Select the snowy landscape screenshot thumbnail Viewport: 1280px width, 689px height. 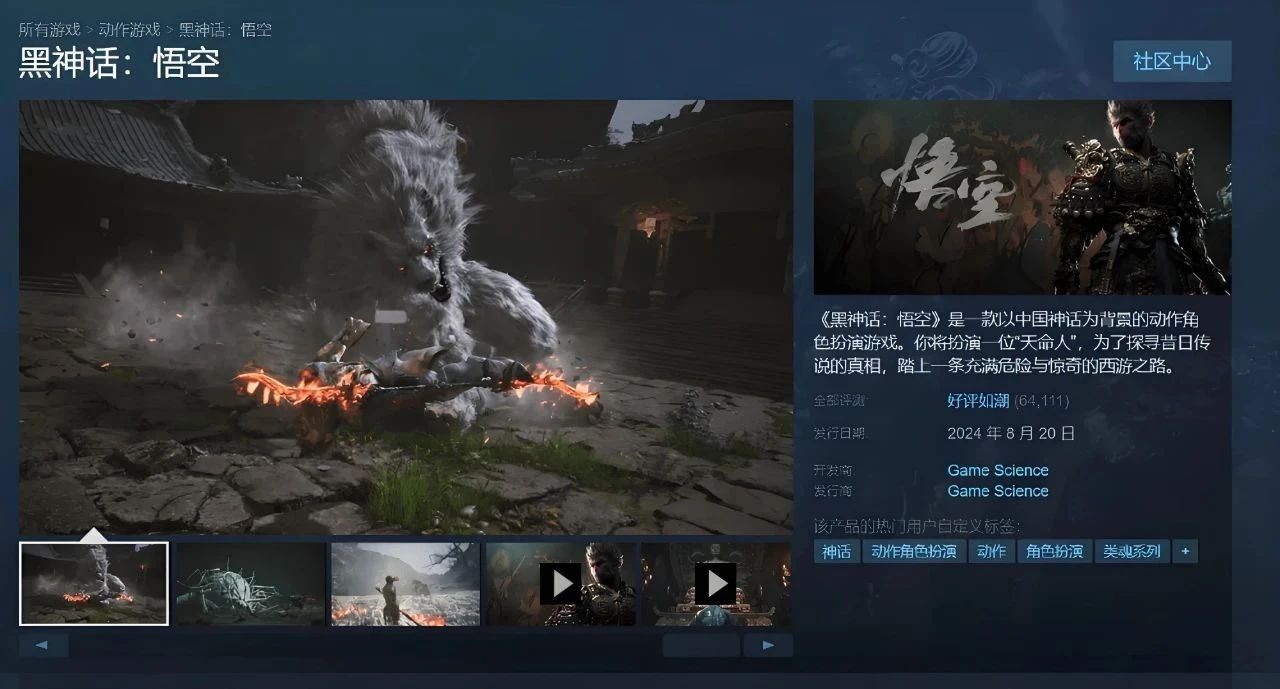405,584
